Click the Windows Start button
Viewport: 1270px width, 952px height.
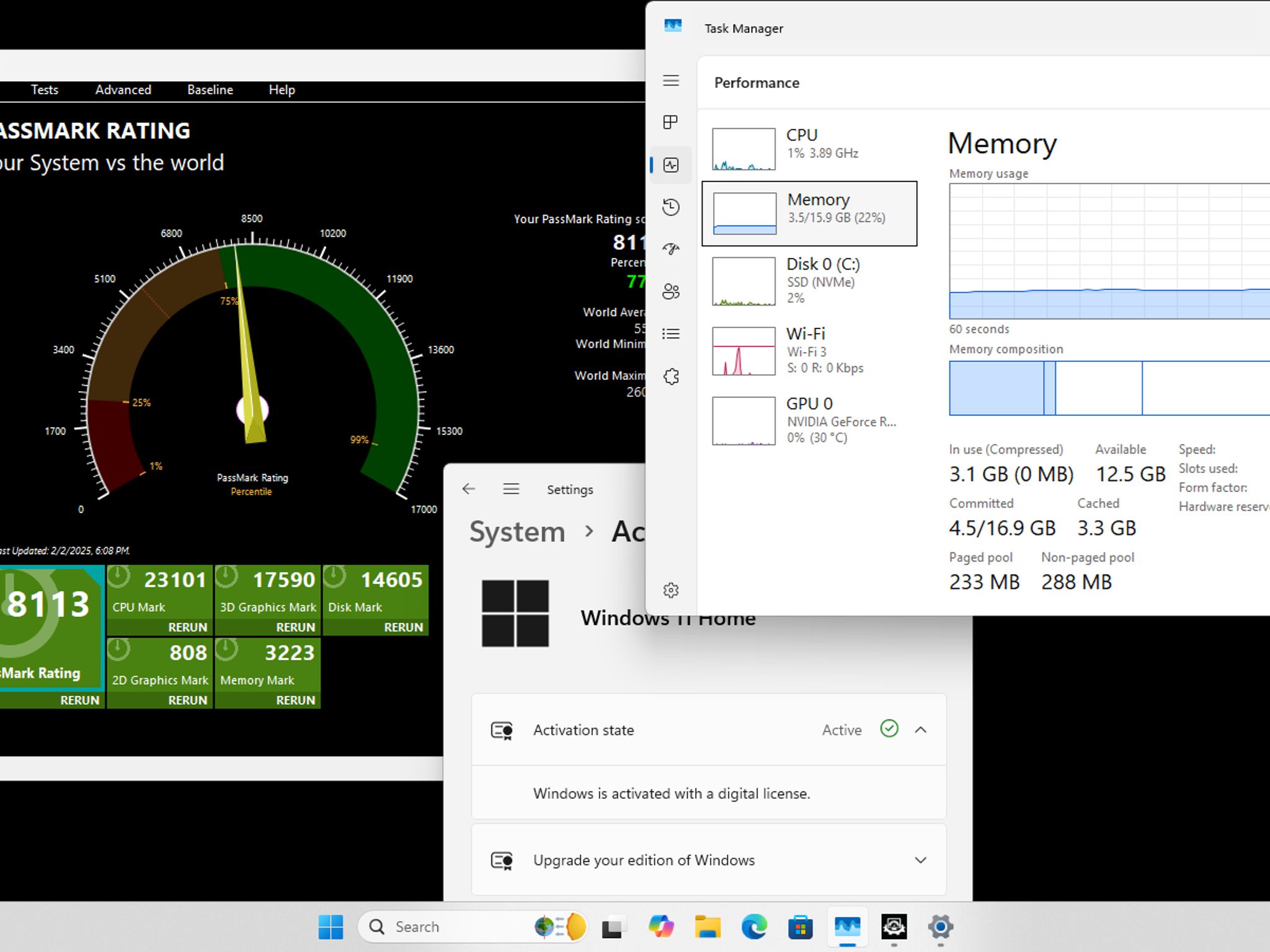pos(331,927)
